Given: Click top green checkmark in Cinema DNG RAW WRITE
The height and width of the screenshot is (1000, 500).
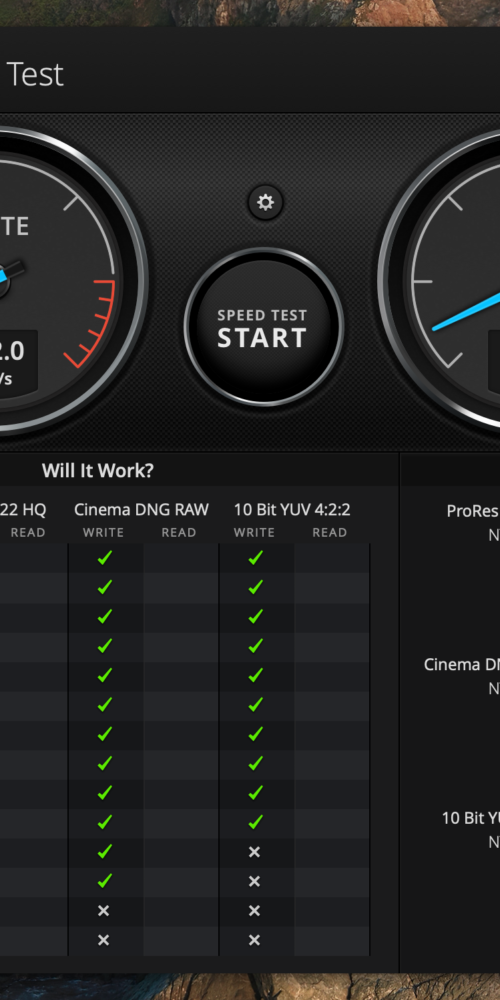Looking at the screenshot, I should (x=105, y=557).
